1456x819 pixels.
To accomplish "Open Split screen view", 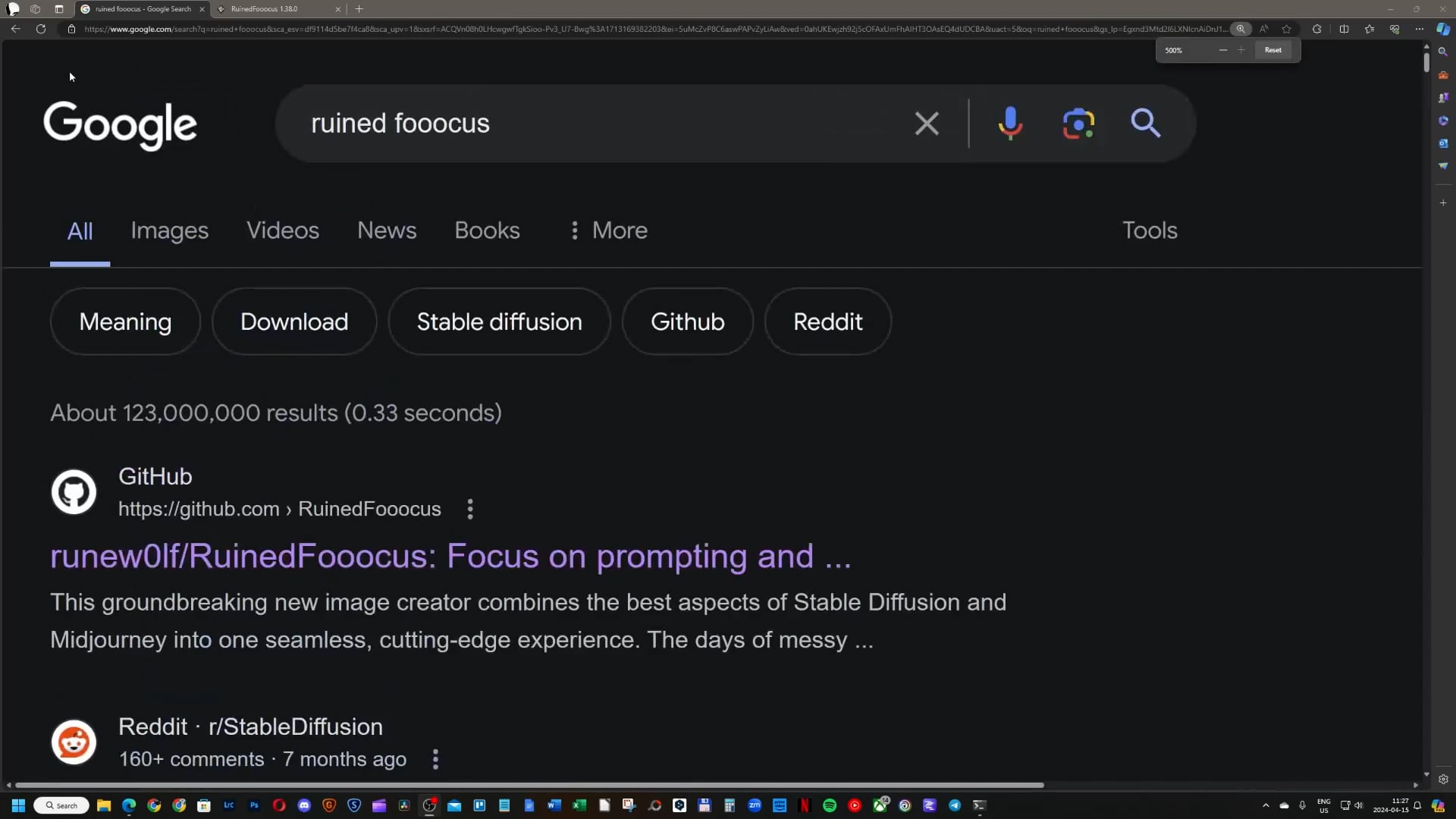I will tap(1344, 29).
